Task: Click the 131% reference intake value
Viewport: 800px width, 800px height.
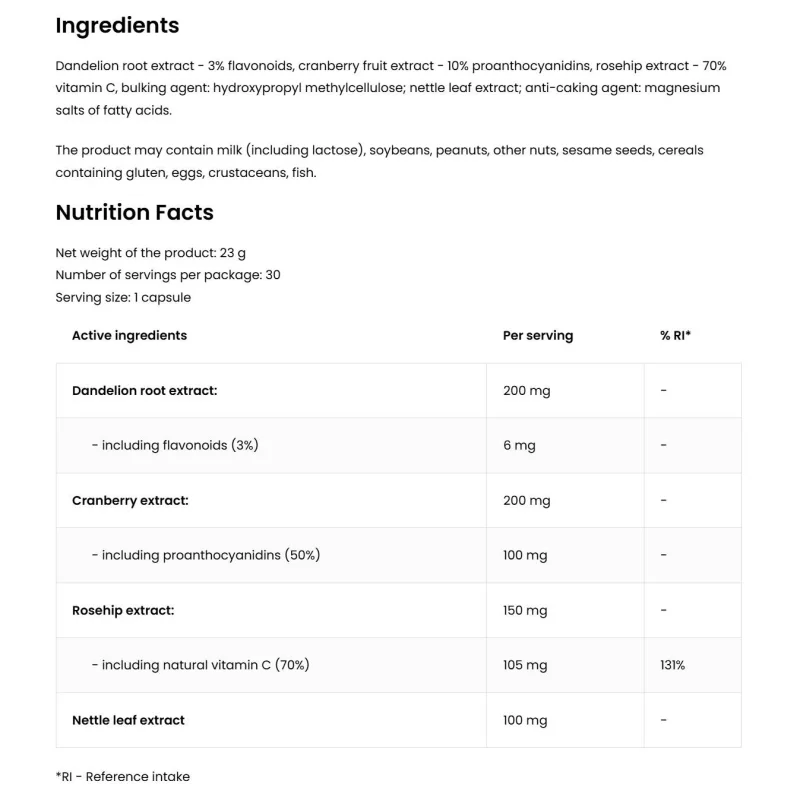Action: [672, 665]
